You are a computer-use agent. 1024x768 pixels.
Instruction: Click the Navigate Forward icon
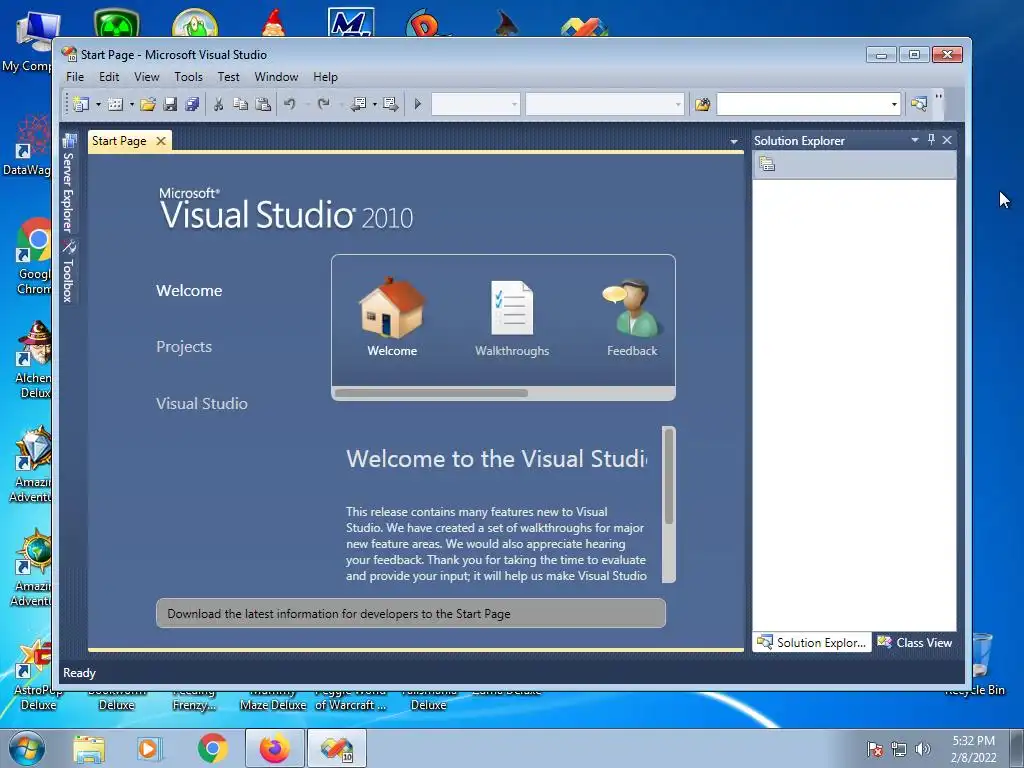(391, 104)
